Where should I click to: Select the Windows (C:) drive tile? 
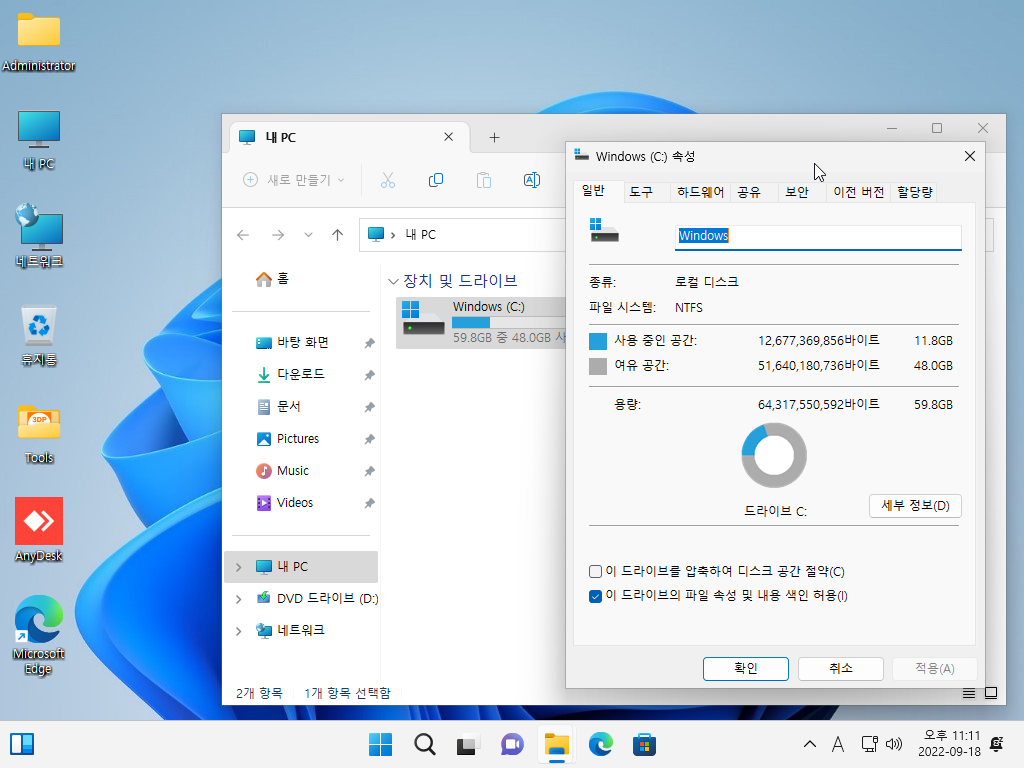tap(481, 323)
